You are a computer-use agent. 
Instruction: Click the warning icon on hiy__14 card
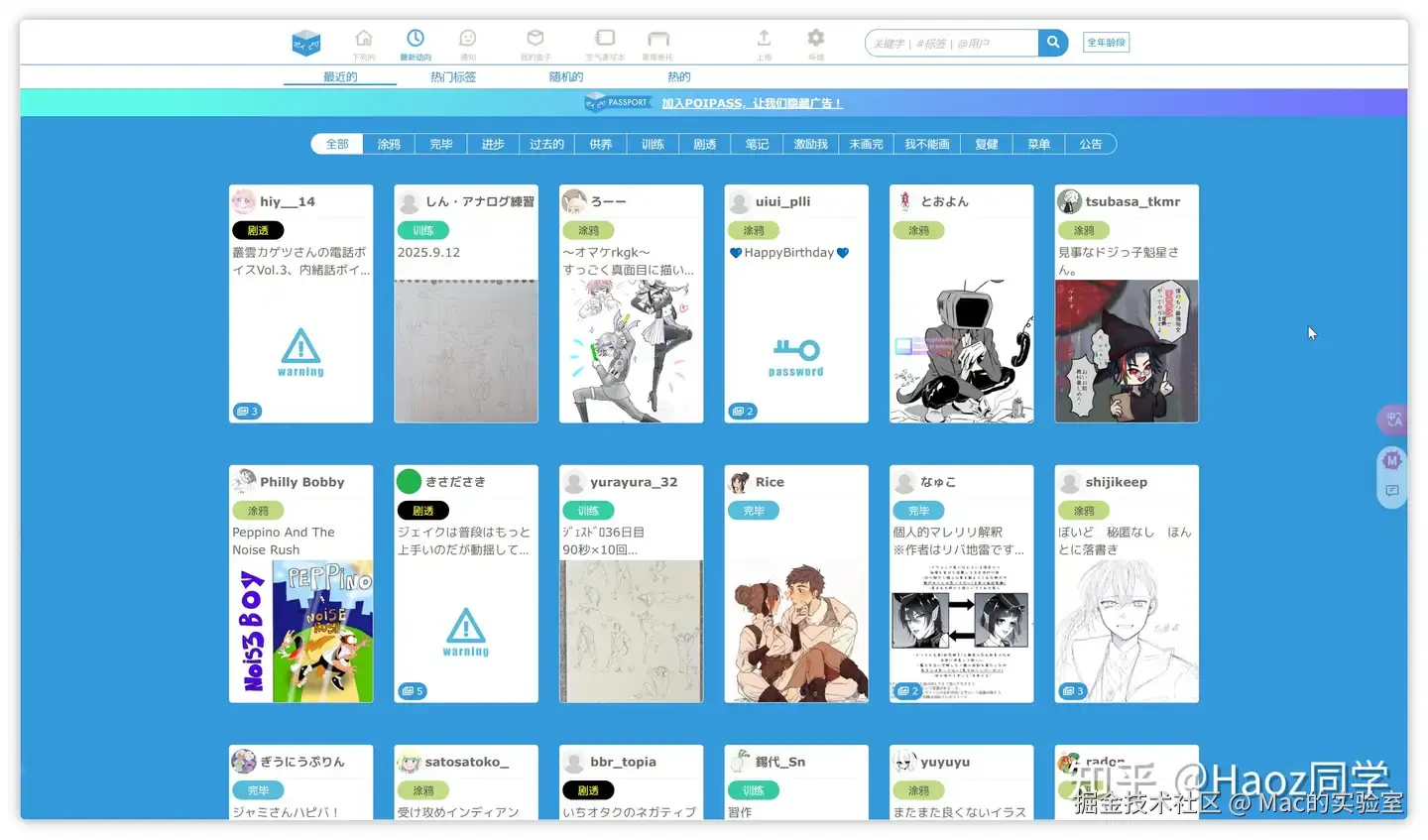click(x=300, y=352)
